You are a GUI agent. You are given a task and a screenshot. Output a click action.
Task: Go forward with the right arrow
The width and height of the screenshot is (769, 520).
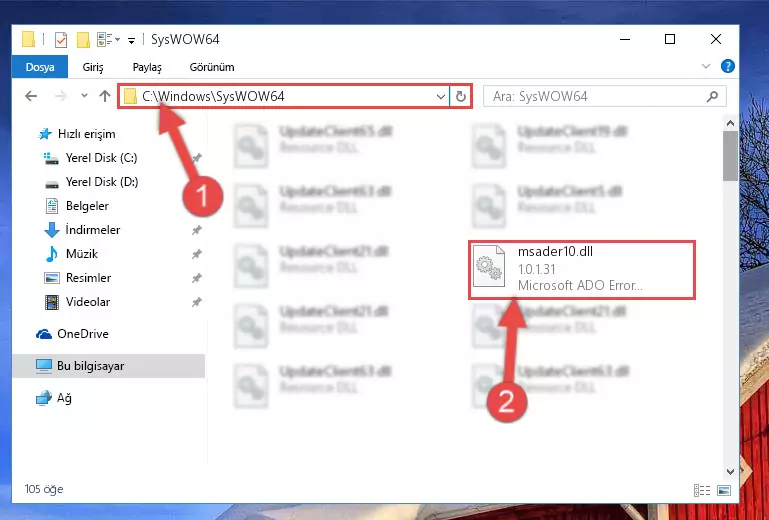tap(61, 96)
